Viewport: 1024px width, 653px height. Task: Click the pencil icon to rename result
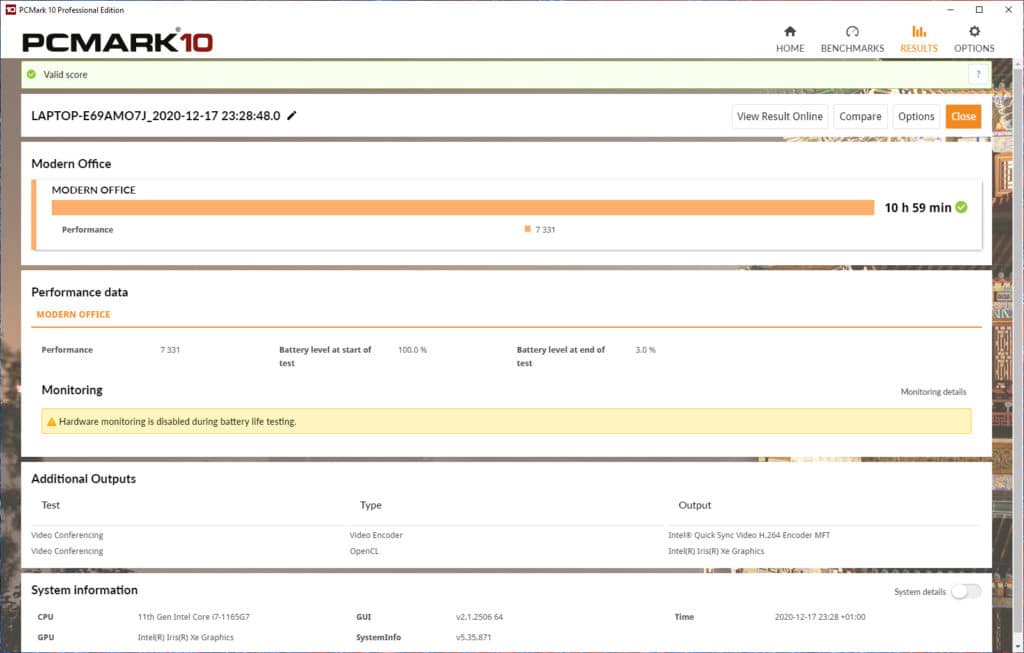coord(292,116)
